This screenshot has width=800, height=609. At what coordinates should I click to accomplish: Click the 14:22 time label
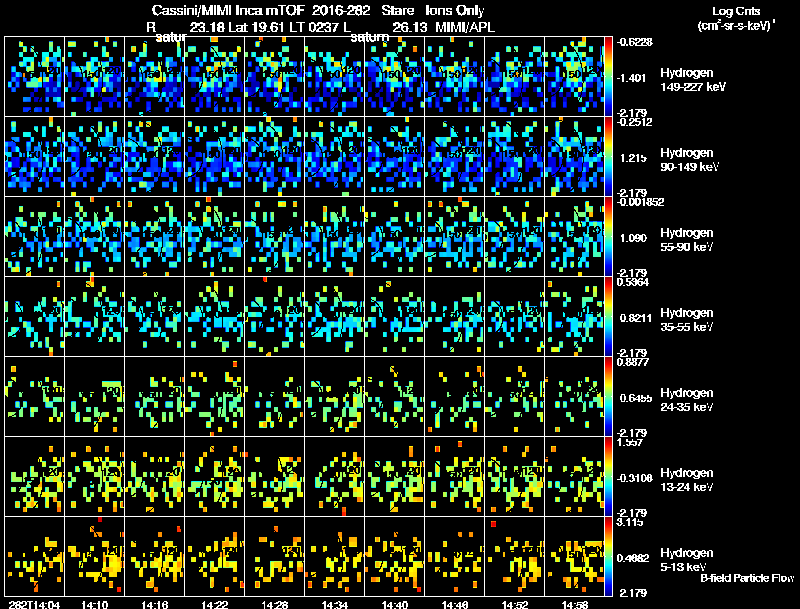pos(215,605)
